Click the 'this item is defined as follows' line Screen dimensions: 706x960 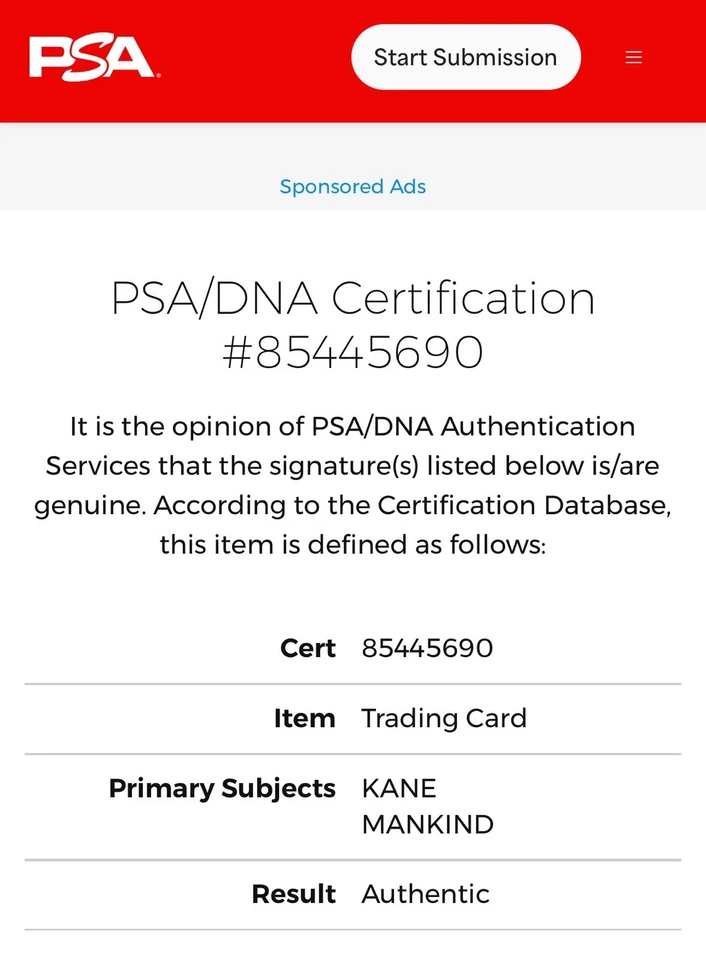point(353,546)
